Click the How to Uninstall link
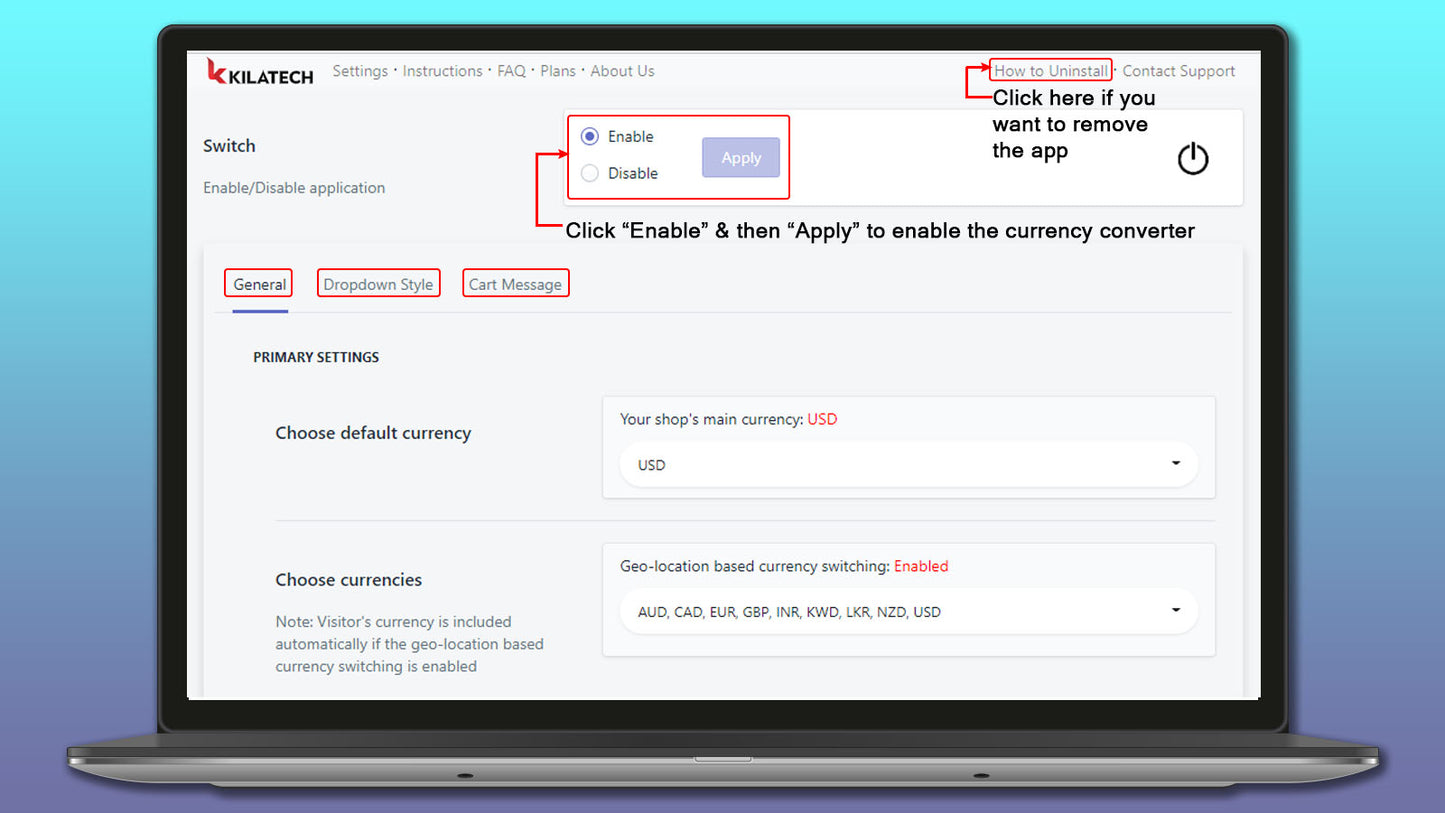 [x=1051, y=71]
